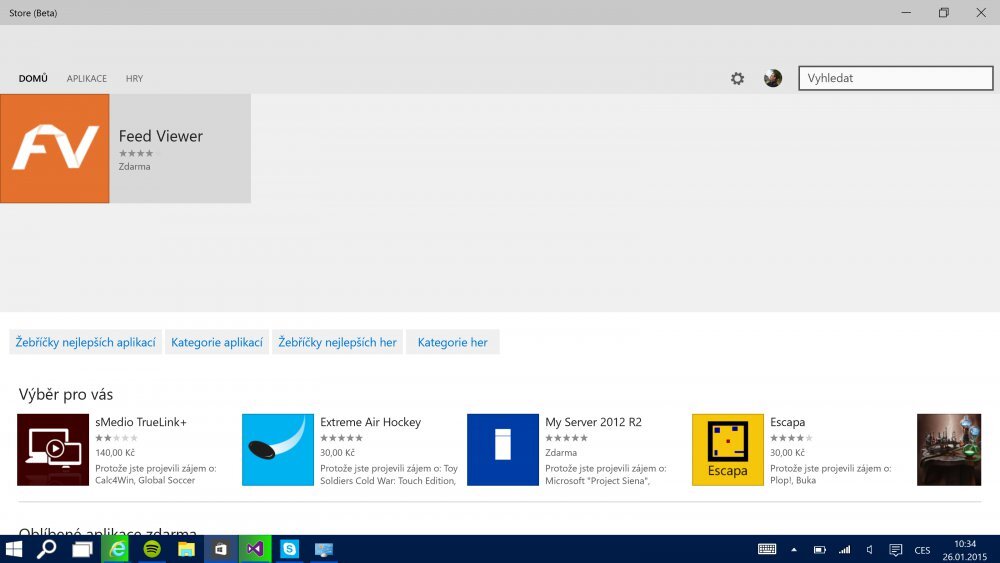The height and width of the screenshot is (563, 1000).
Task: Click the 30,00 Kč price of Extreme Air Hockey
Action: coord(337,453)
